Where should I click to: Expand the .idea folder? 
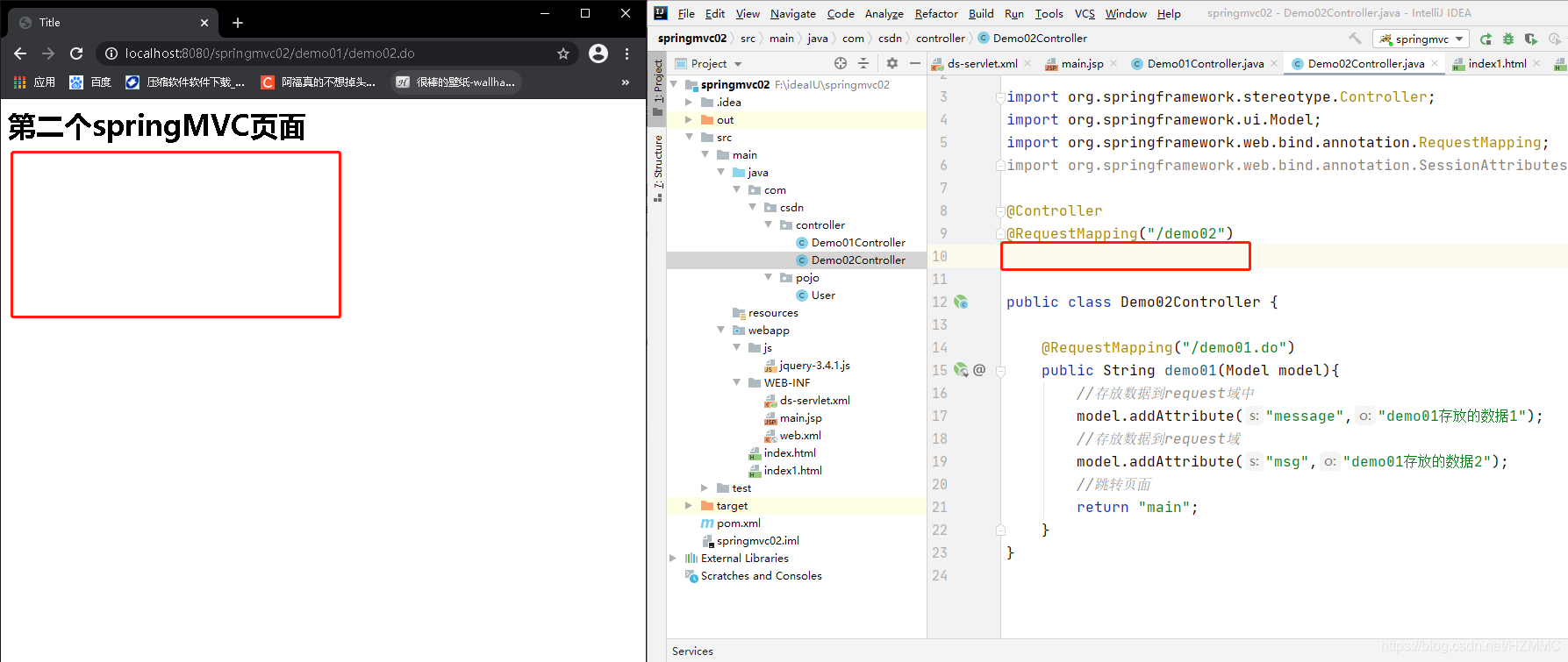pos(689,102)
